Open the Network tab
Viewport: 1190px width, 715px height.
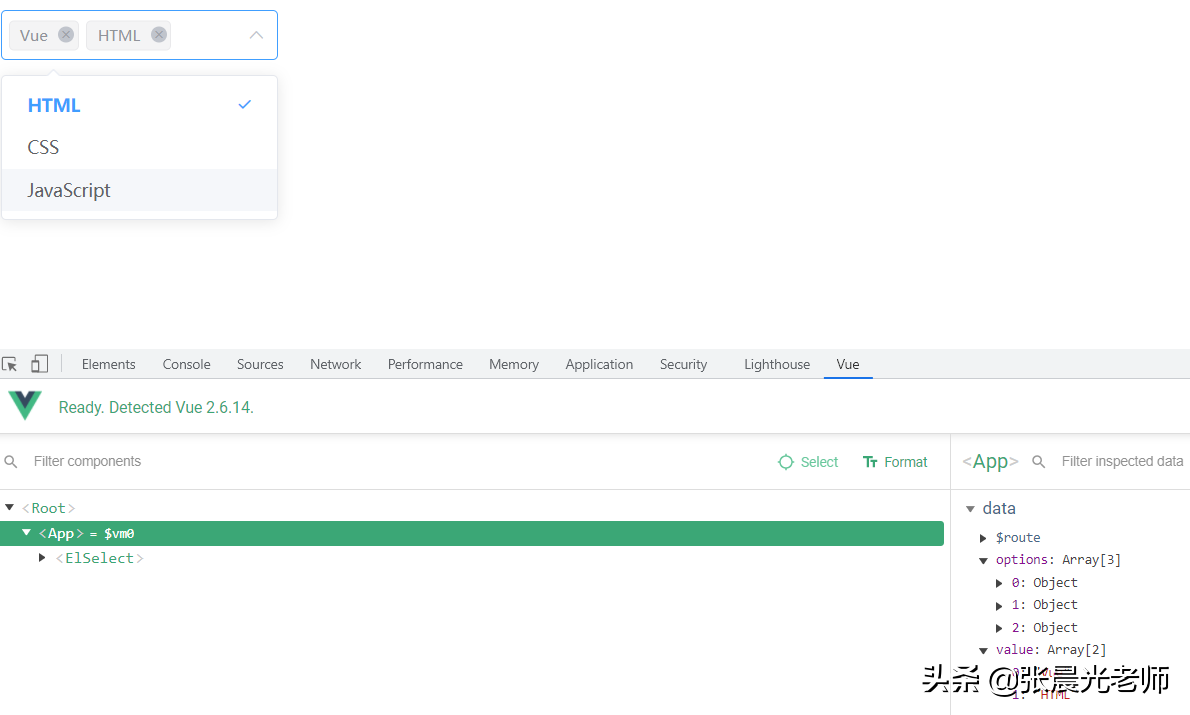click(x=335, y=364)
